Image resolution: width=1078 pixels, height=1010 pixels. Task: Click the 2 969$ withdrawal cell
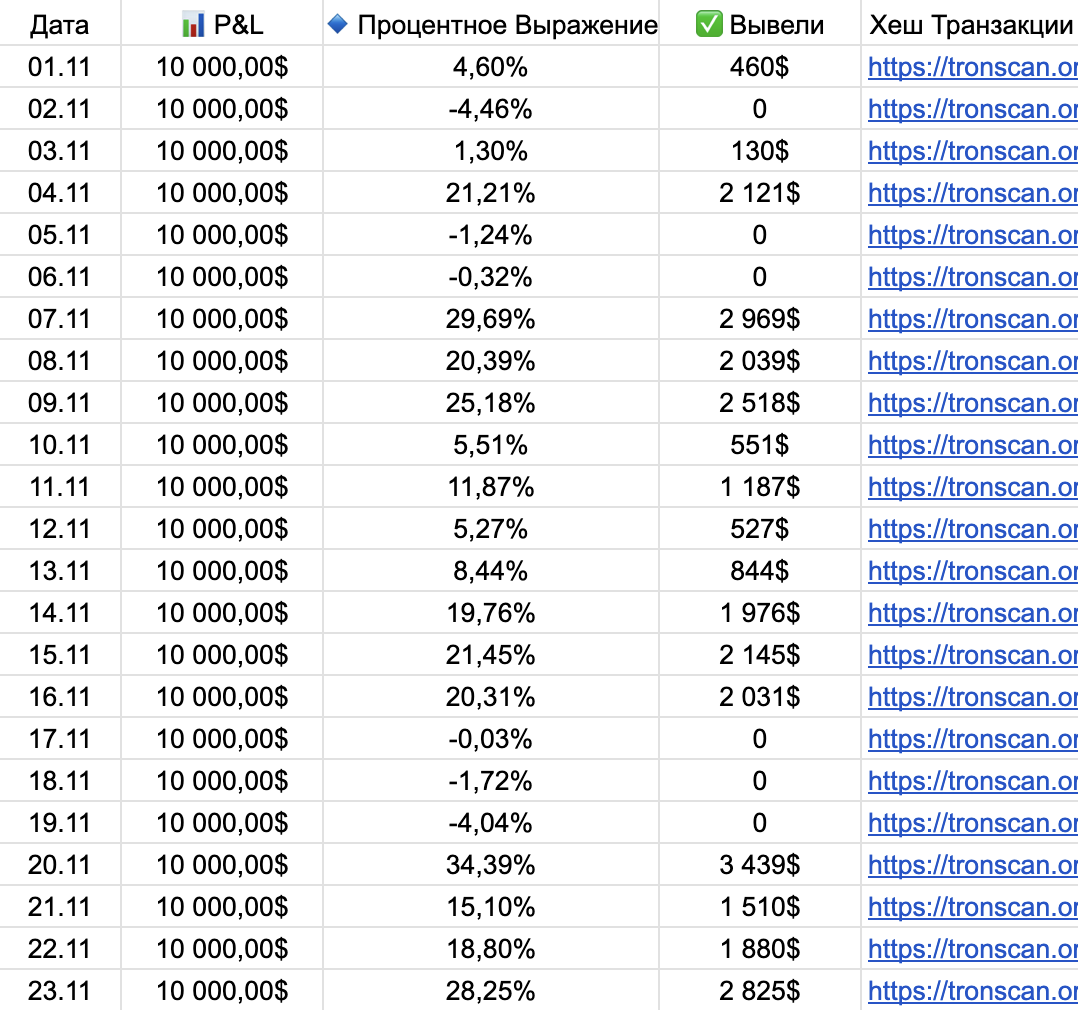759,319
